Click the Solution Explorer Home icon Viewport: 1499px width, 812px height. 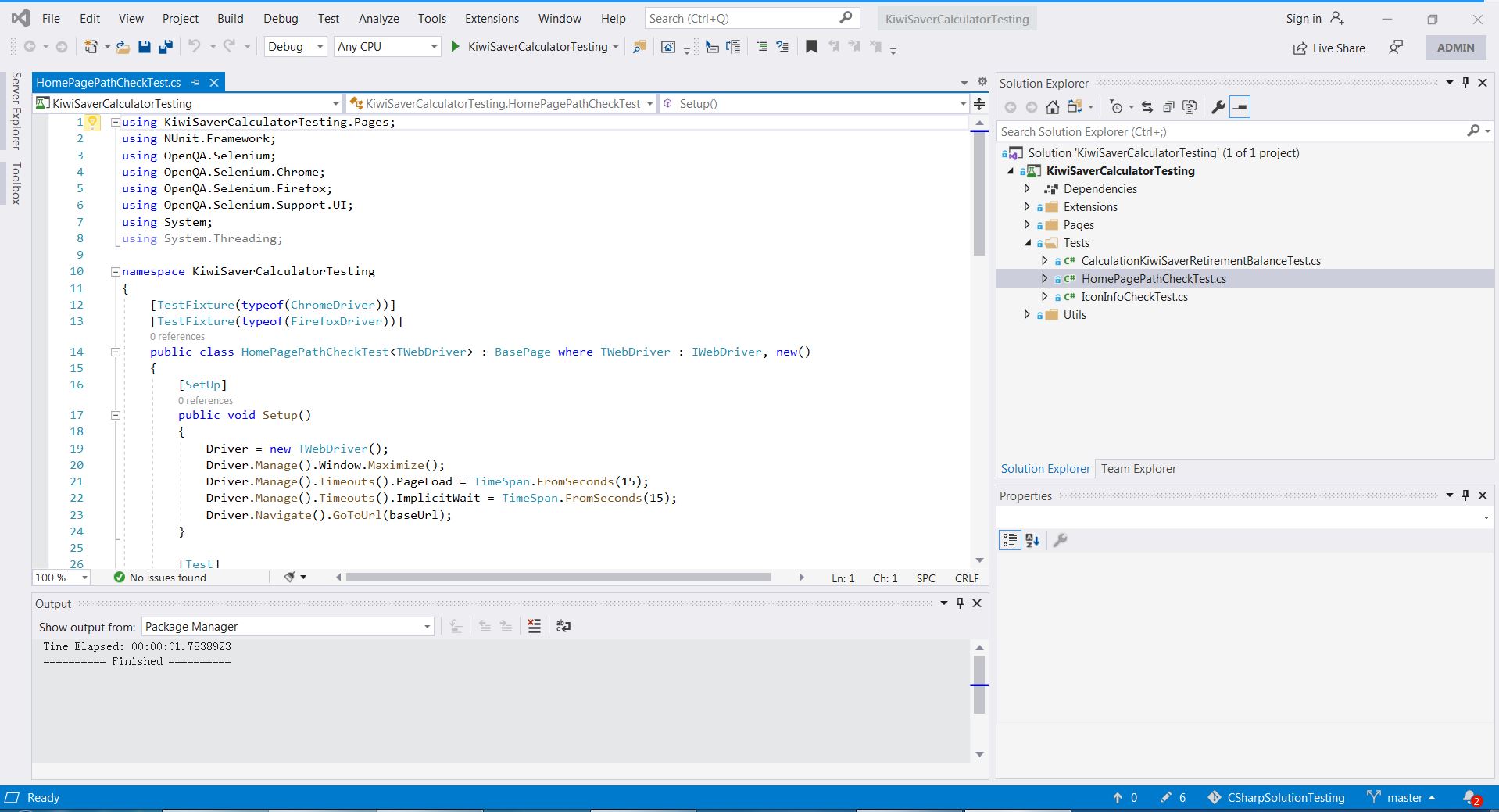tap(1053, 107)
